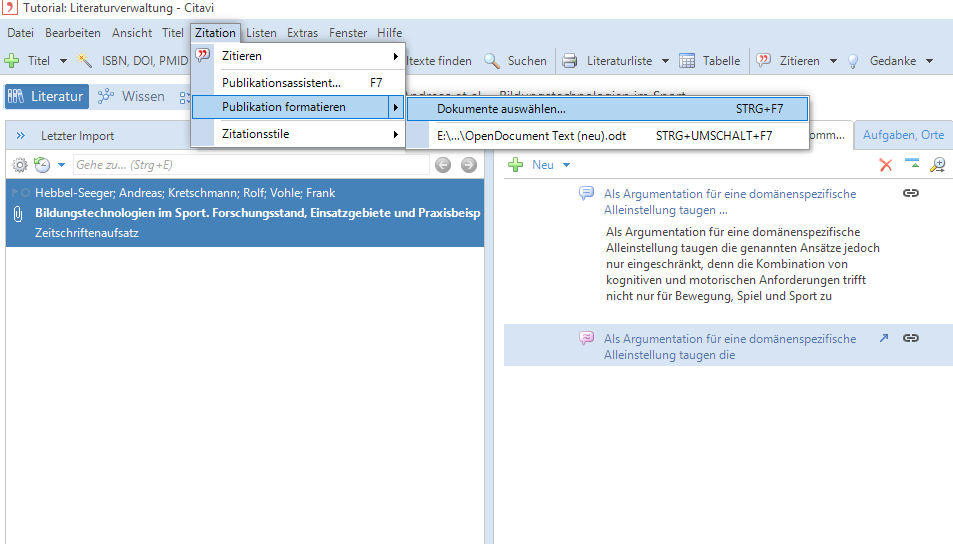Click the green plus Neu icon
The height and width of the screenshot is (544, 953).
click(515, 165)
